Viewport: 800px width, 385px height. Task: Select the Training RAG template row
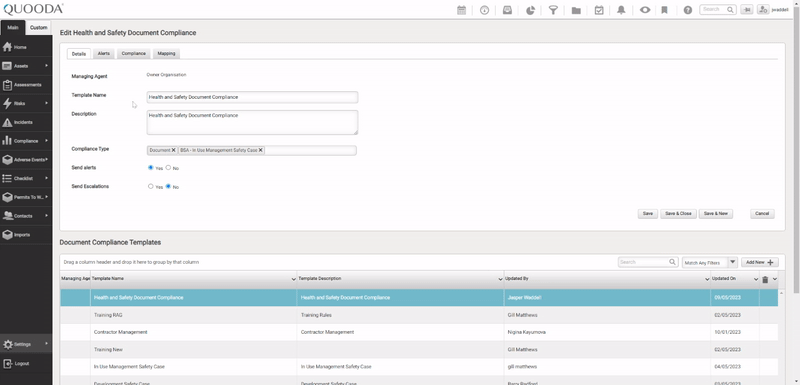tap(419, 315)
